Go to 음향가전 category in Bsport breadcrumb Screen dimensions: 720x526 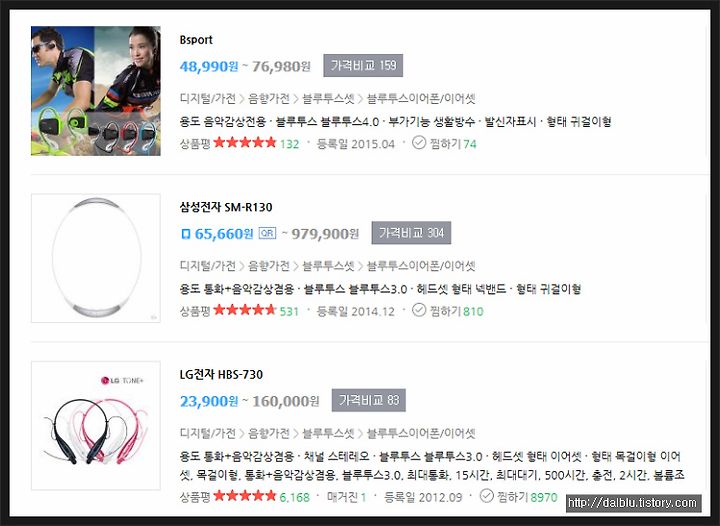point(269,98)
